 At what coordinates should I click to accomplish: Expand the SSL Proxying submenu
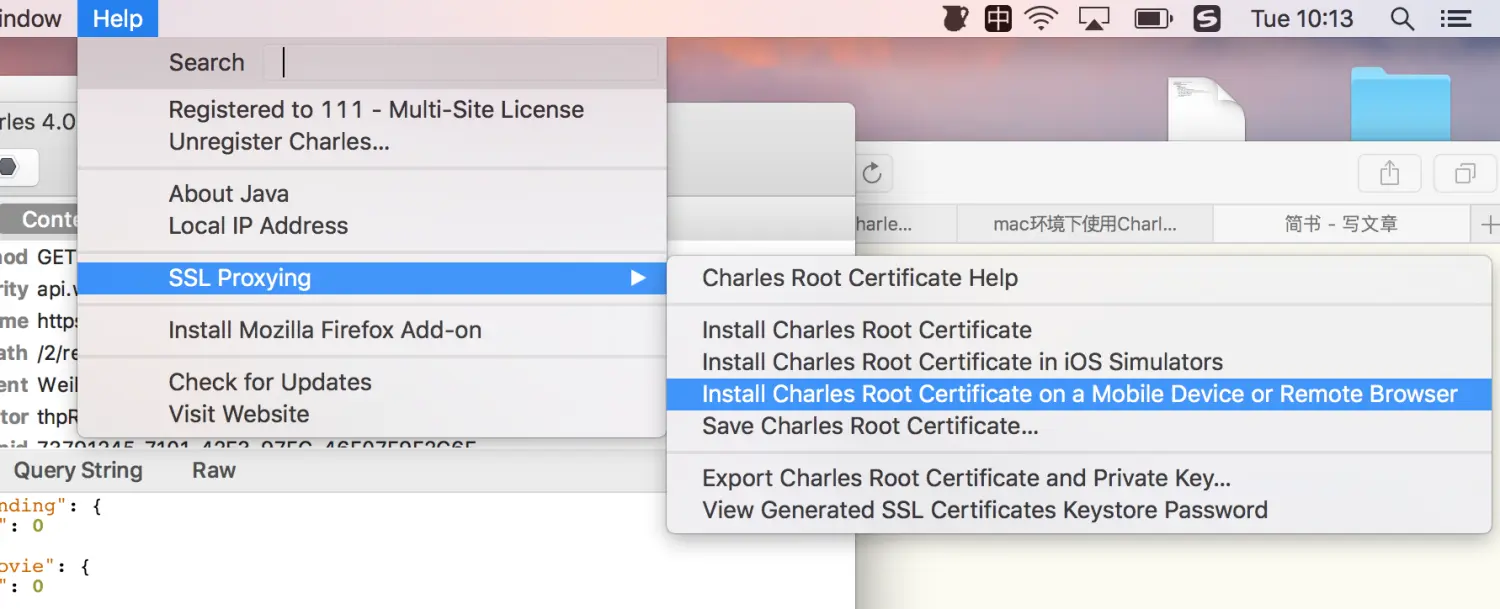(372, 278)
